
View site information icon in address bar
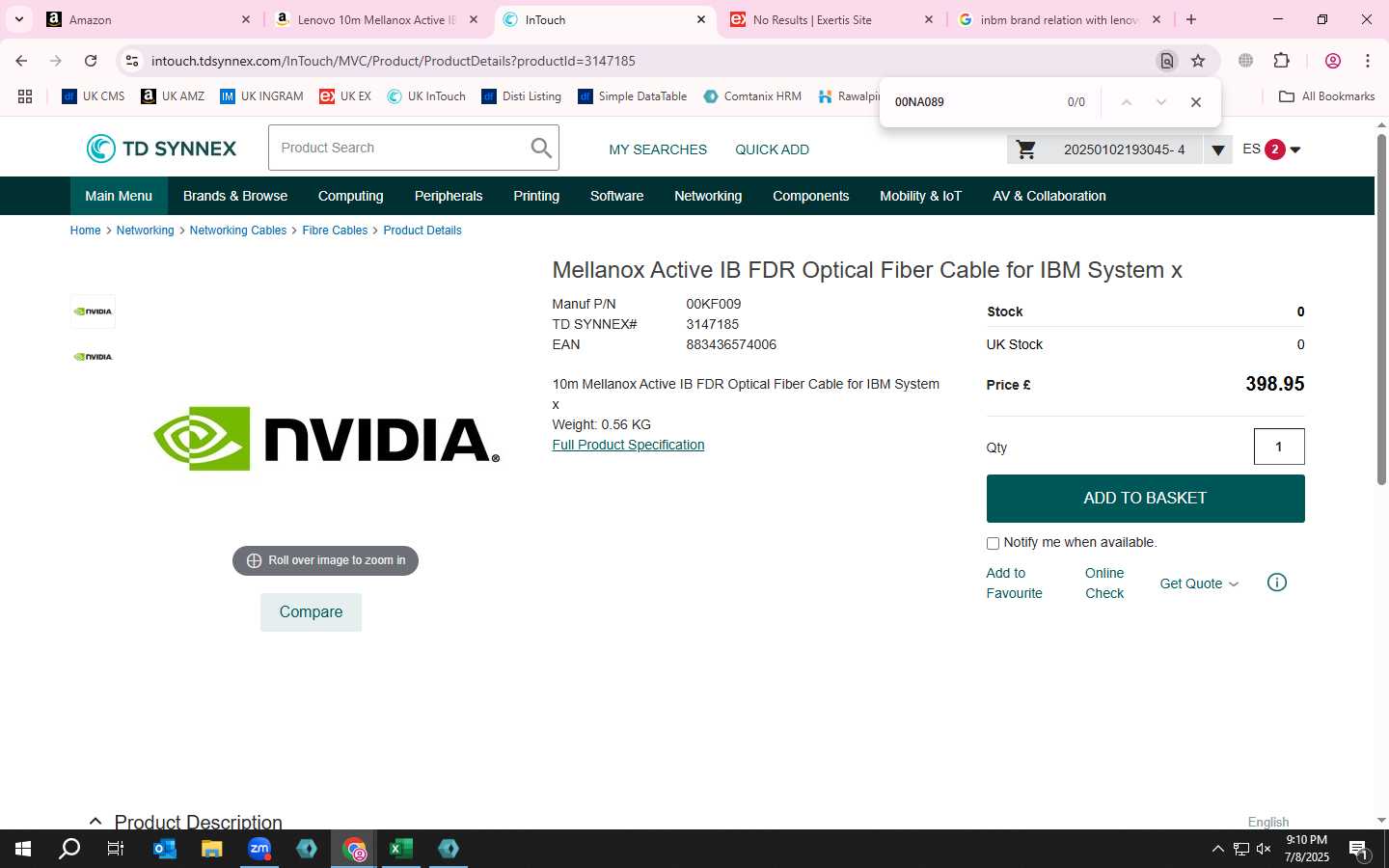coord(132,61)
